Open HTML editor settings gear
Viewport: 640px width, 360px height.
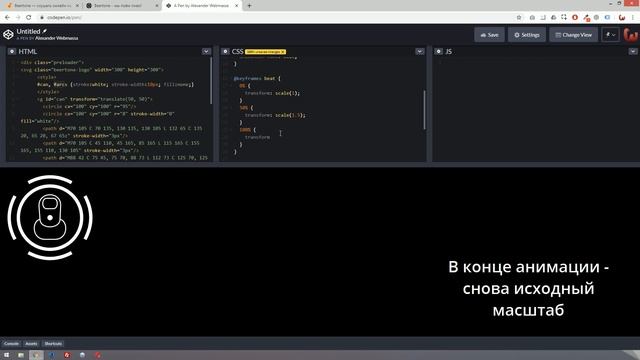click(x=12, y=51)
